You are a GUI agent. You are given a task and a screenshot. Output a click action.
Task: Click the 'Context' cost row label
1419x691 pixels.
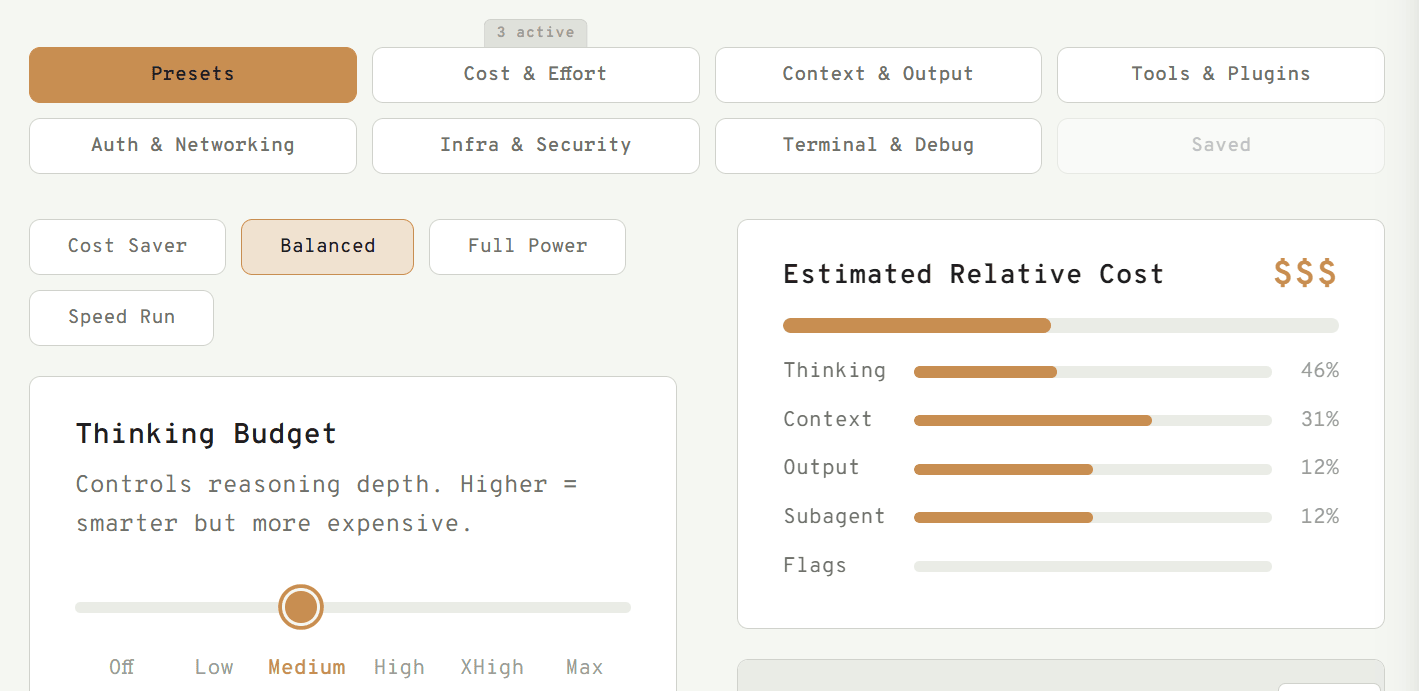[828, 420]
